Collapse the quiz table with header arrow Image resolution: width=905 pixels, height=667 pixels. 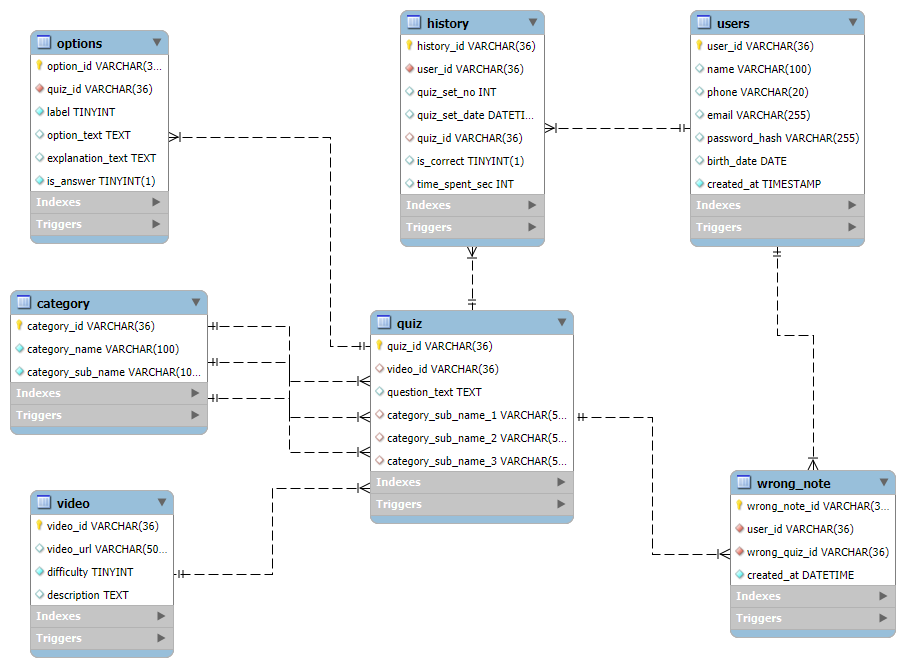(562, 322)
